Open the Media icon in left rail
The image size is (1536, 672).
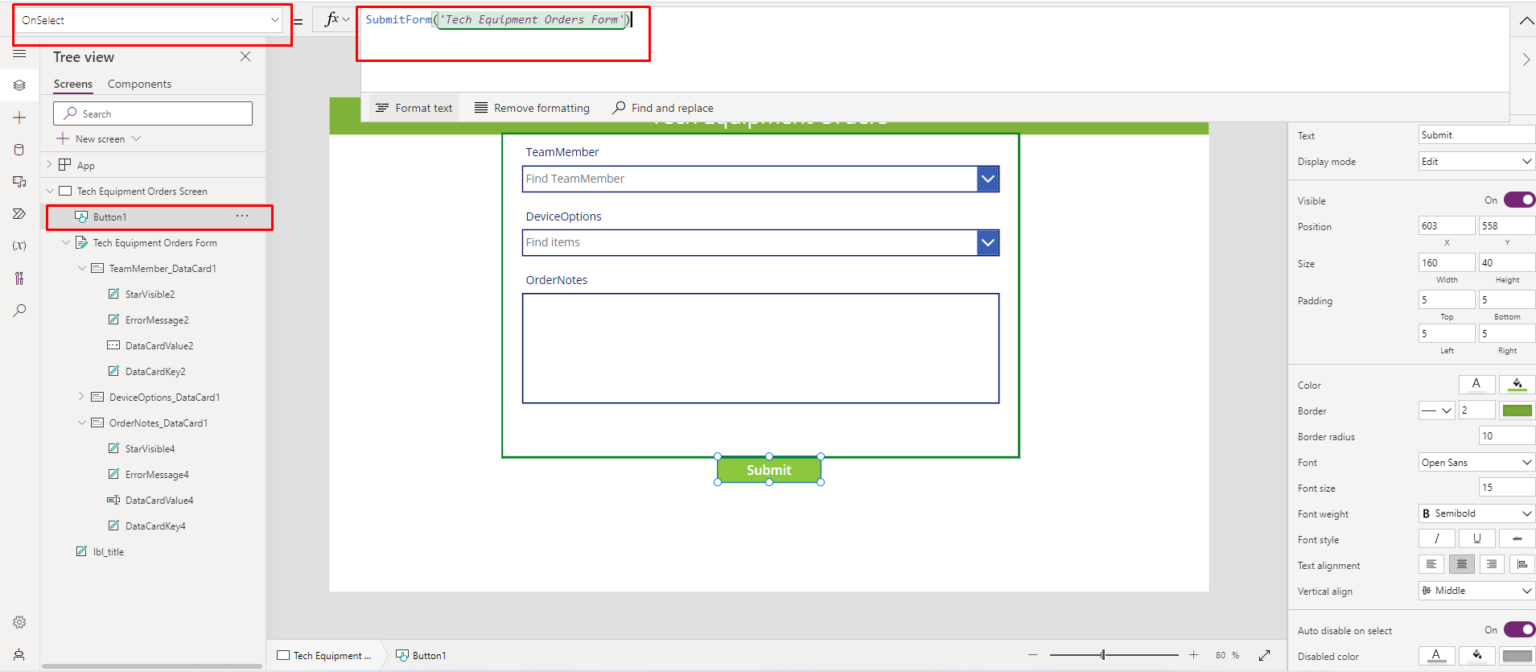pos(19,182)
